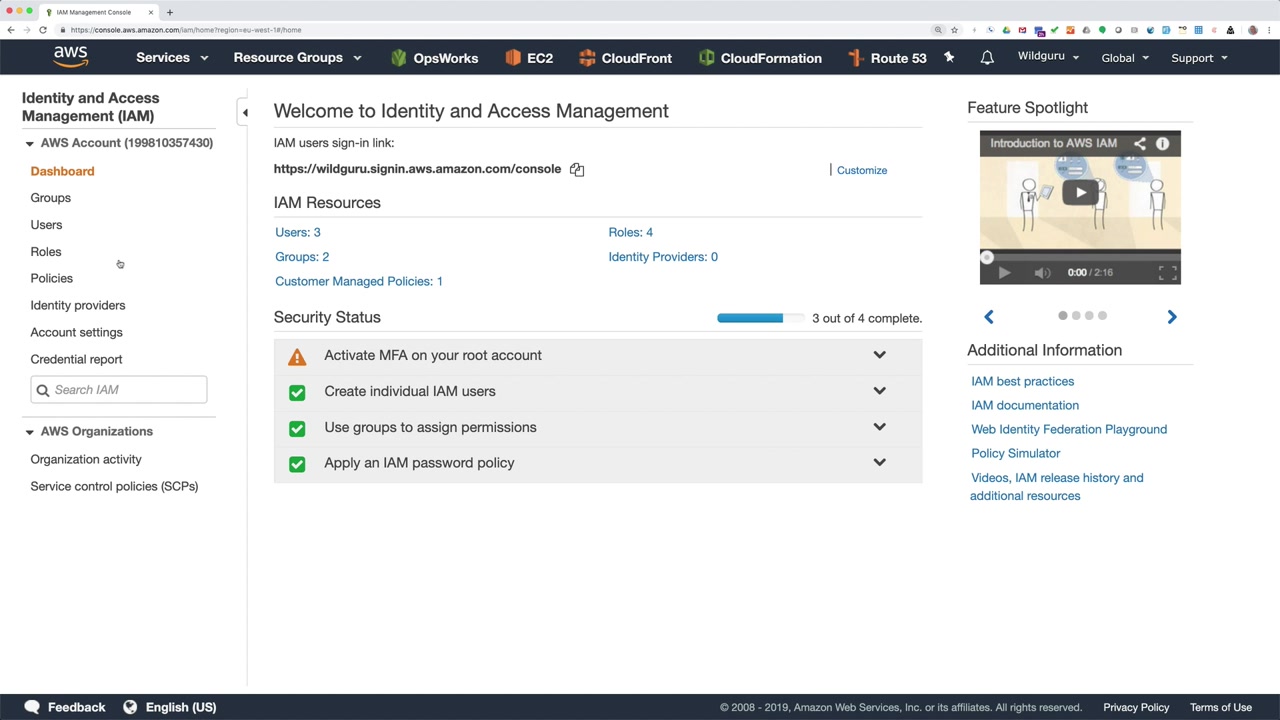
Task: Select Policies in the sidebar
Action: (x=52, y=279)
